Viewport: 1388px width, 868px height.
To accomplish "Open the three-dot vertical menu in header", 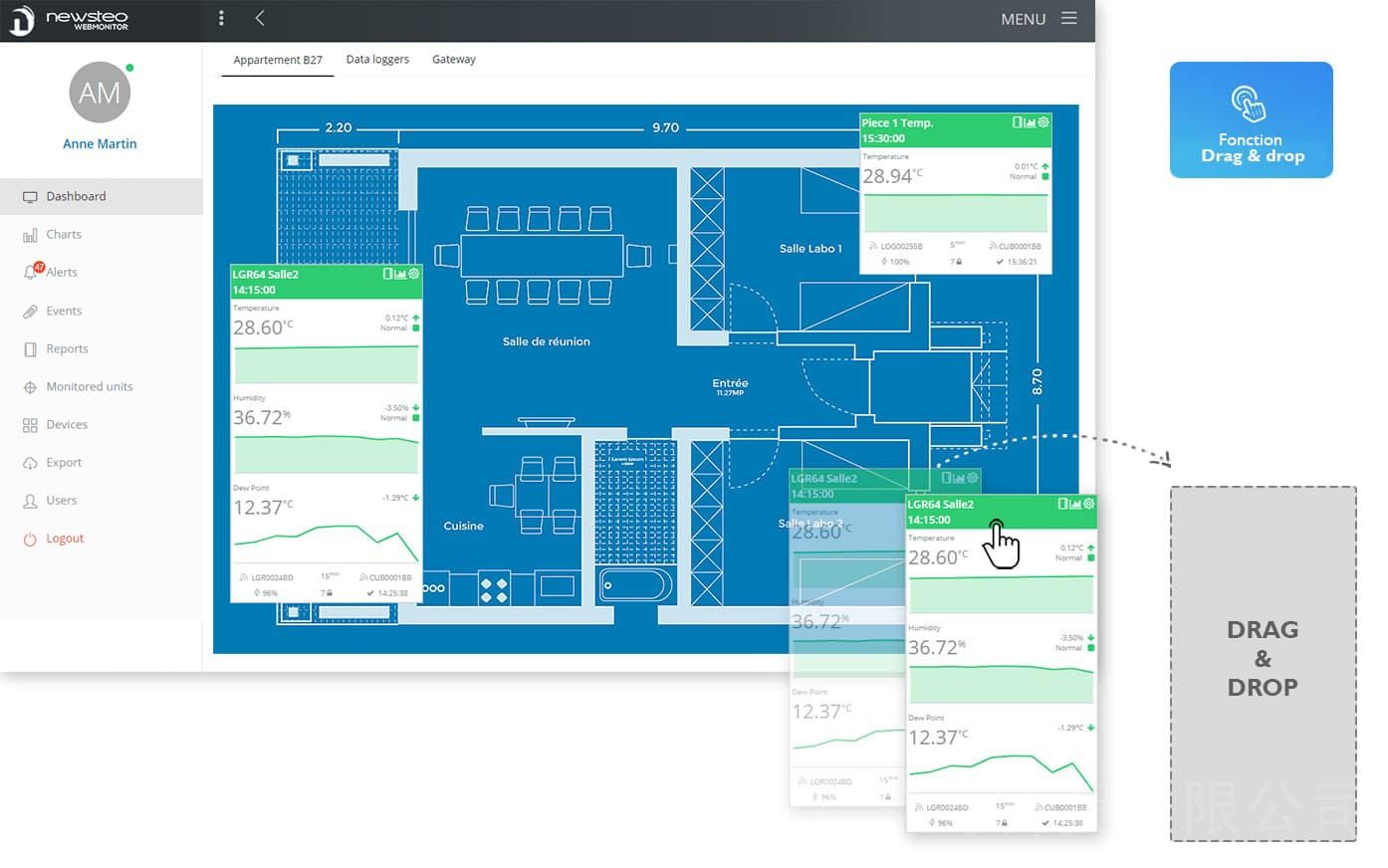I will click(x=221, y=18).
